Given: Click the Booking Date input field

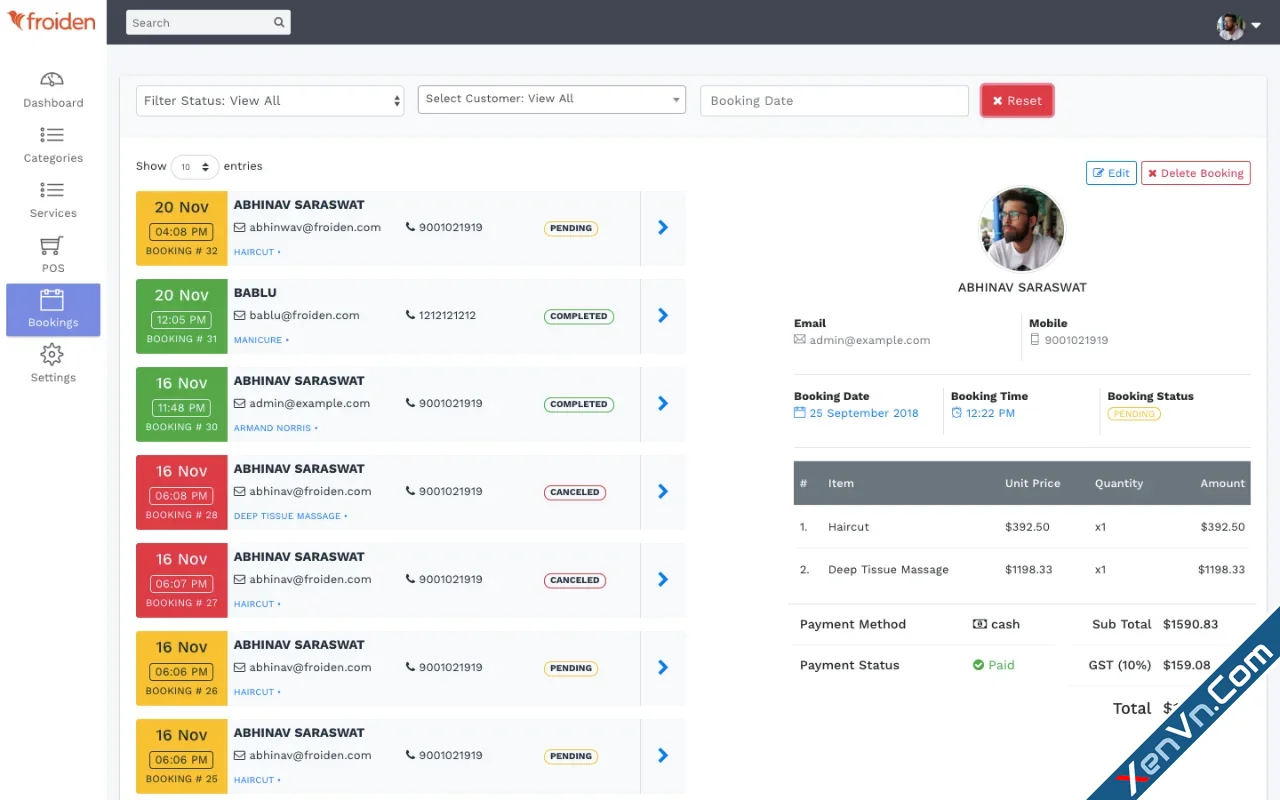Looking at the screenshot, I should pyautogui.click(x=834, y=100).
